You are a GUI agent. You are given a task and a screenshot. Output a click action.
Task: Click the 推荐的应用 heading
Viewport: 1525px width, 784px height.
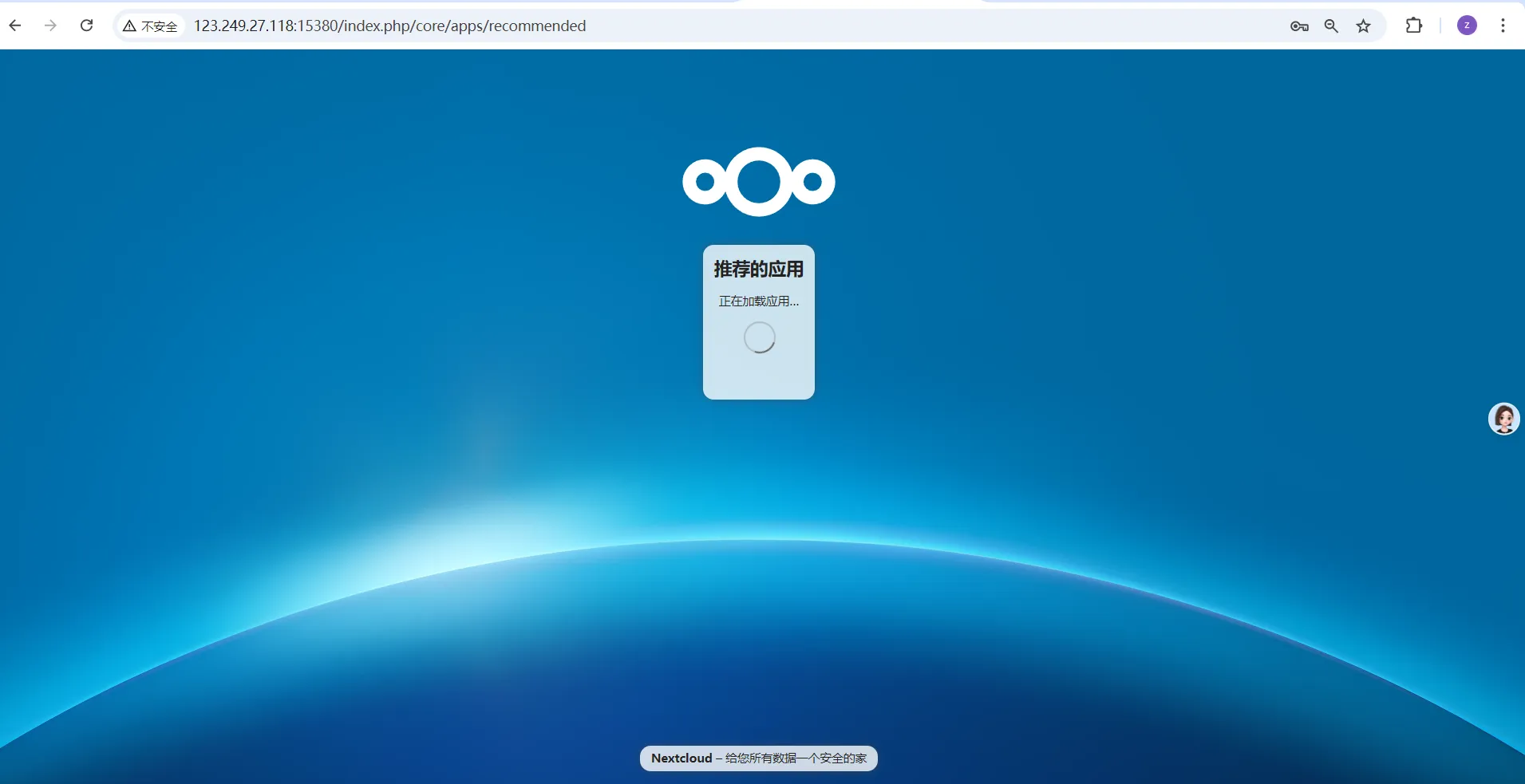[x=759, y=270]
